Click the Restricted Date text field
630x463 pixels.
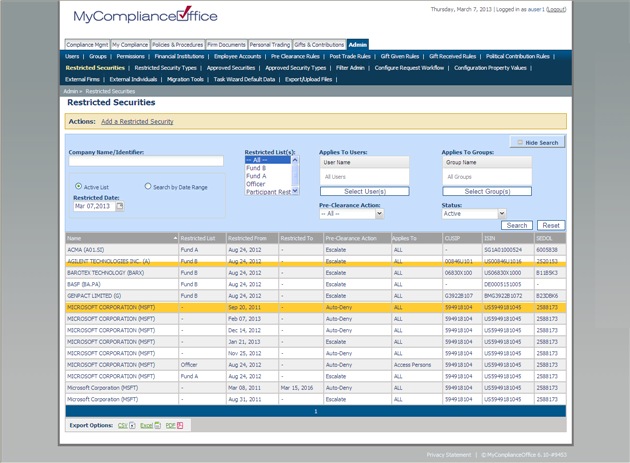click(x=94, y=206)
